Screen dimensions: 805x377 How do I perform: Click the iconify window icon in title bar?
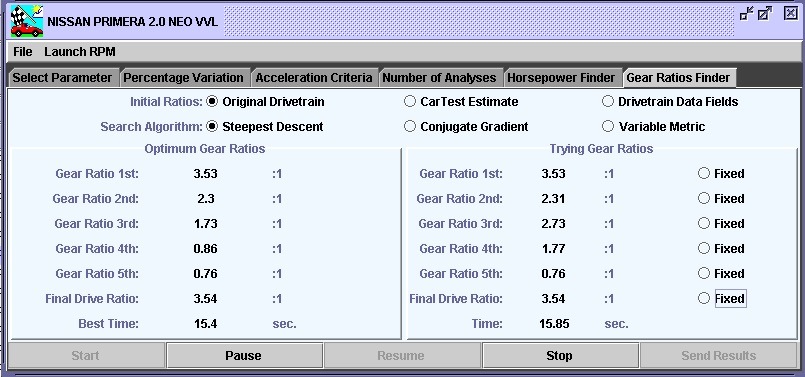click(746, 14)
